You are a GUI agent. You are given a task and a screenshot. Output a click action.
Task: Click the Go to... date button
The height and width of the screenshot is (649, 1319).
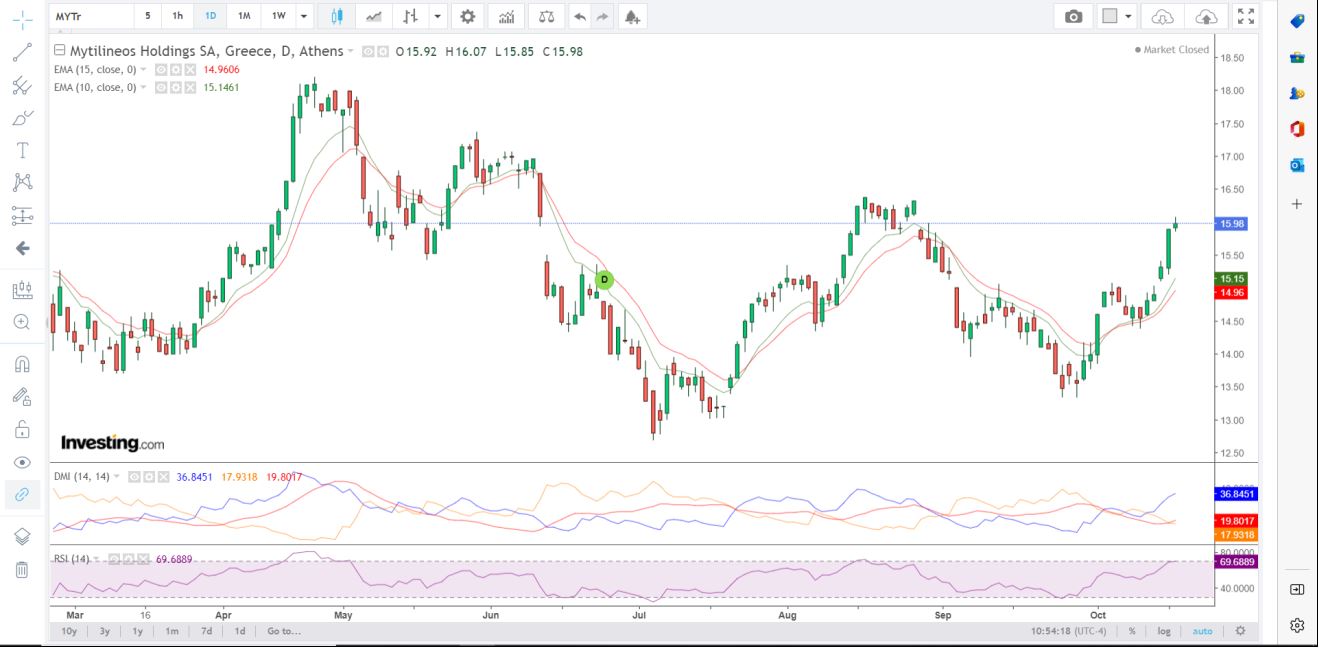pos(283,631)
